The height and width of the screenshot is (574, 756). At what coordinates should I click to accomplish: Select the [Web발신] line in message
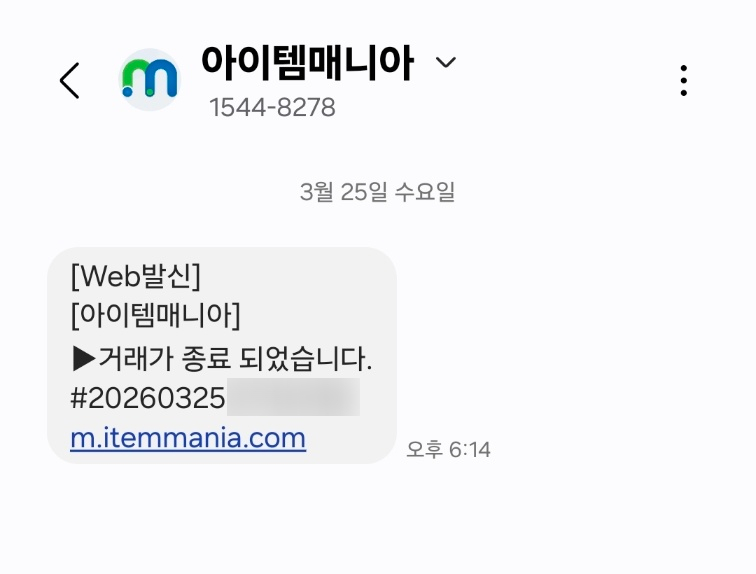[135, 276]
